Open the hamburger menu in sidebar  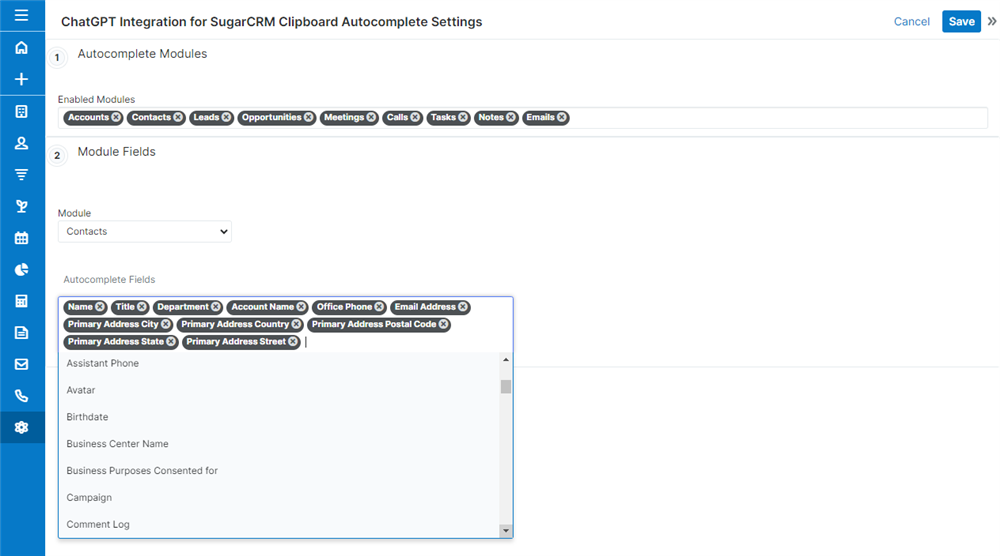coord(21,16)
